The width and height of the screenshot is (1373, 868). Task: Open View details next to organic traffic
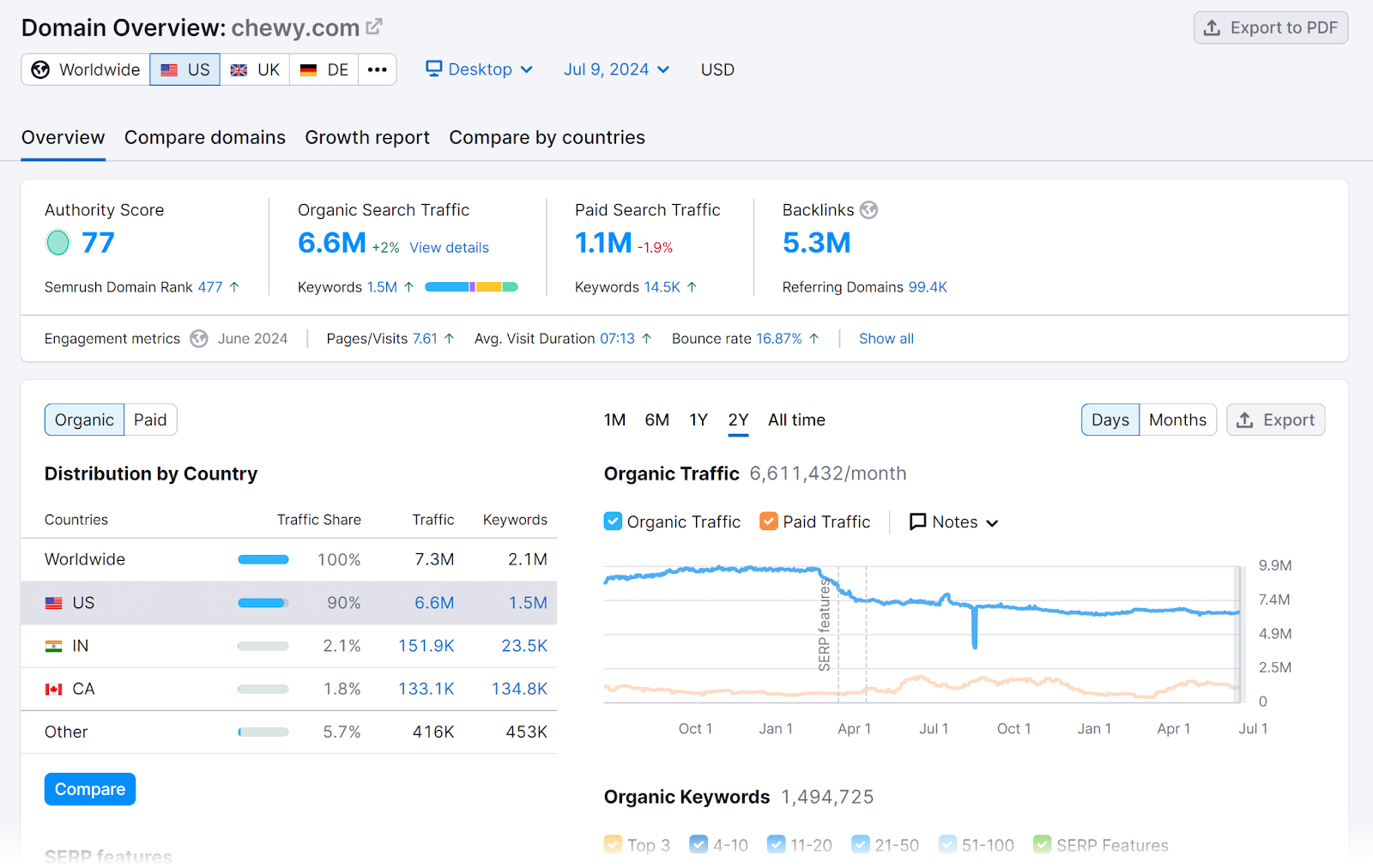pyautogui.click(x=449, y=247)
